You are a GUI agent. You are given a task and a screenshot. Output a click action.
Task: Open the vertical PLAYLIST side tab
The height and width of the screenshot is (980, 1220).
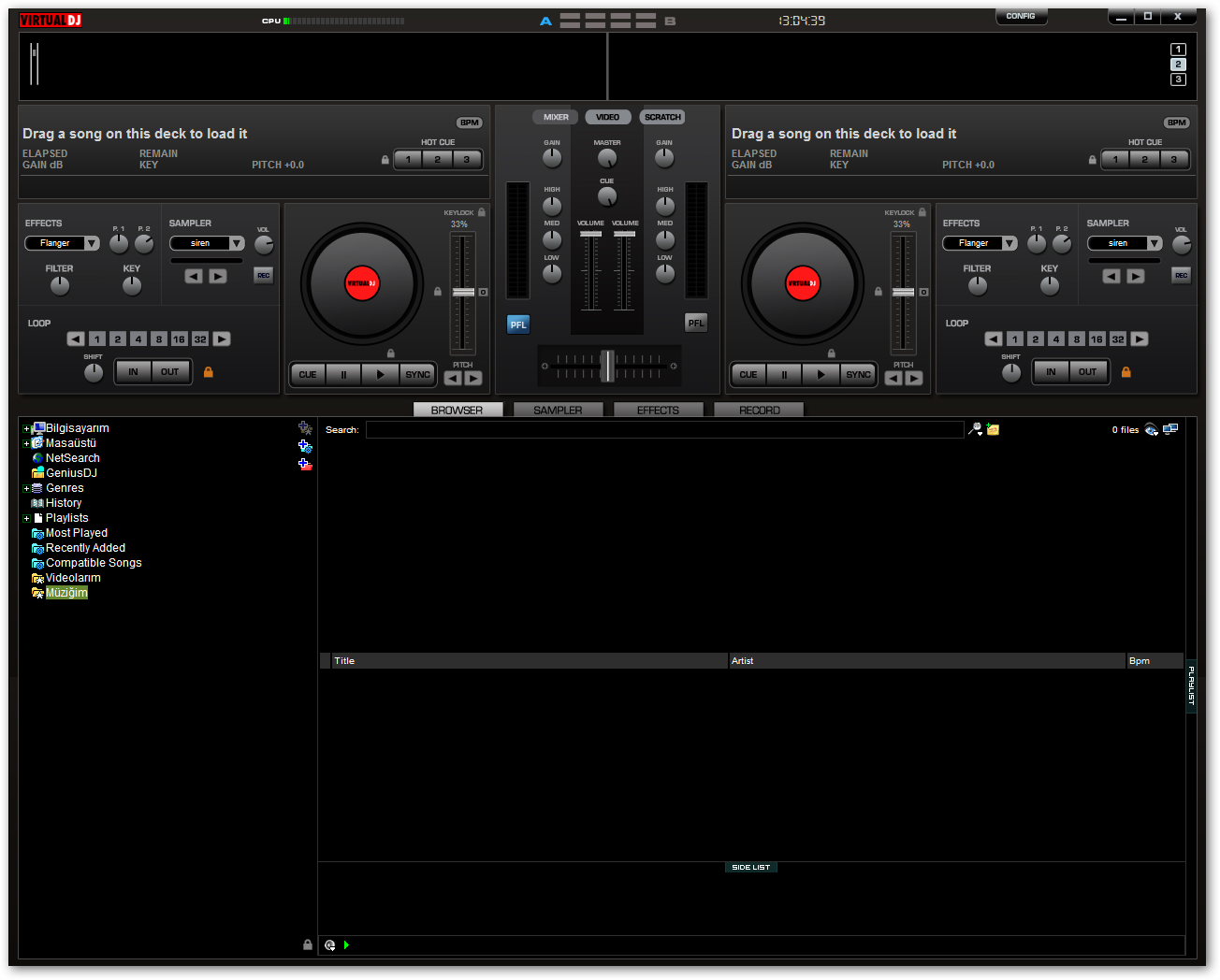(x=1191, y=685)
